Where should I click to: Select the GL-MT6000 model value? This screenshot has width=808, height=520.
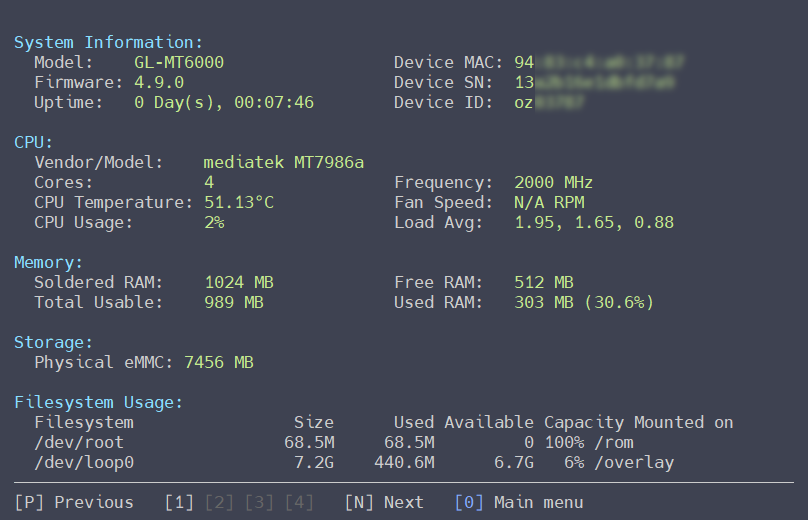click(x=179, y=62)
